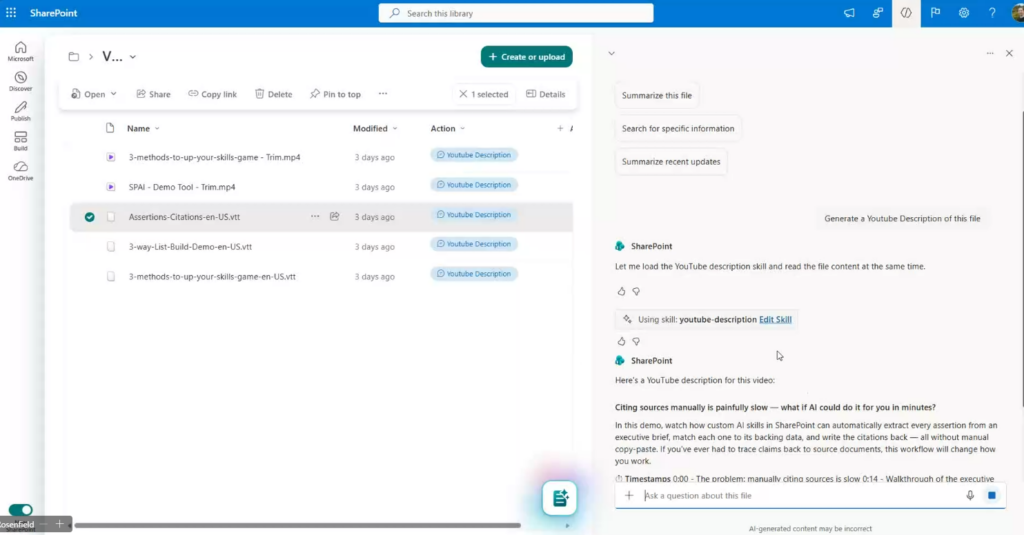
Task: Open more actions for Assertions-Citations-en-US.vtt
Action: (315, 216)
